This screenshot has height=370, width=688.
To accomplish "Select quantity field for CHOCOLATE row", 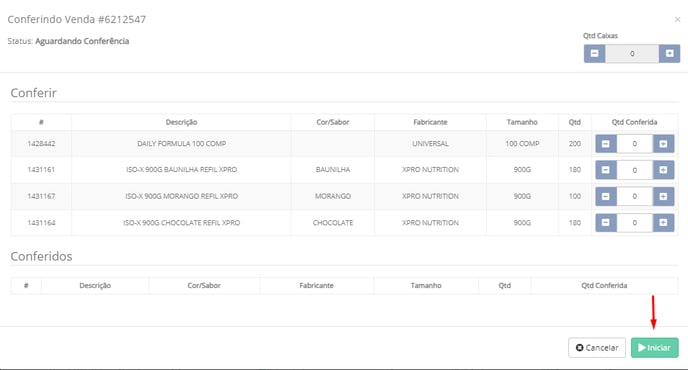I will tap(634, 223).
